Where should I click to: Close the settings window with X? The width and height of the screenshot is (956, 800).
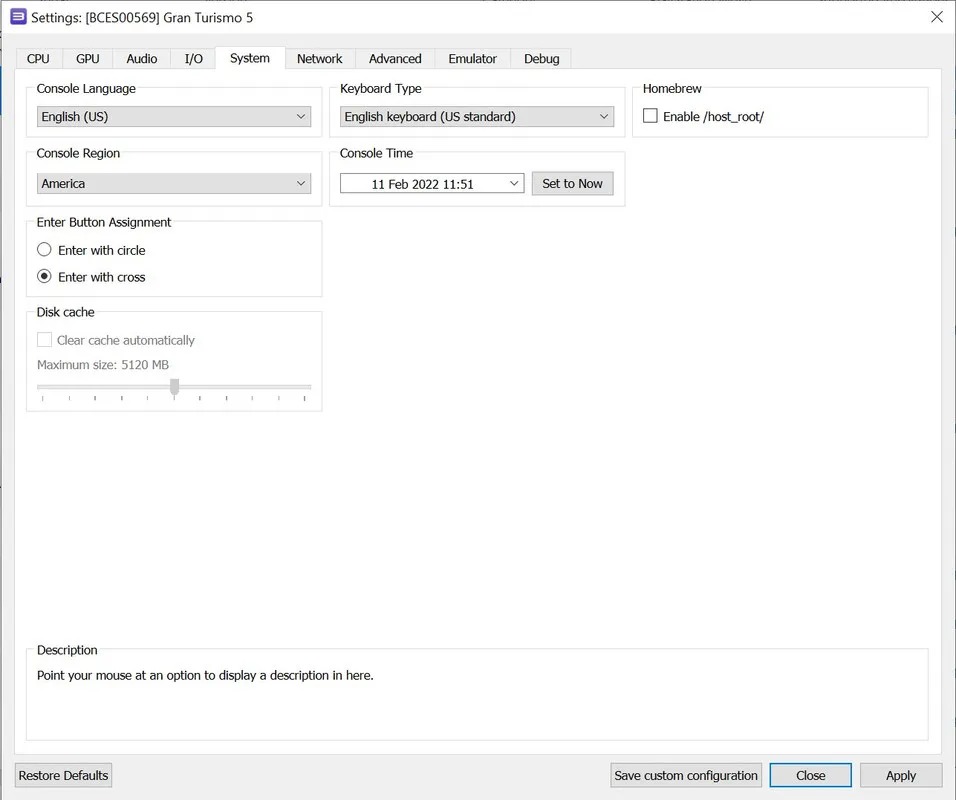click(x=937, y=17)
